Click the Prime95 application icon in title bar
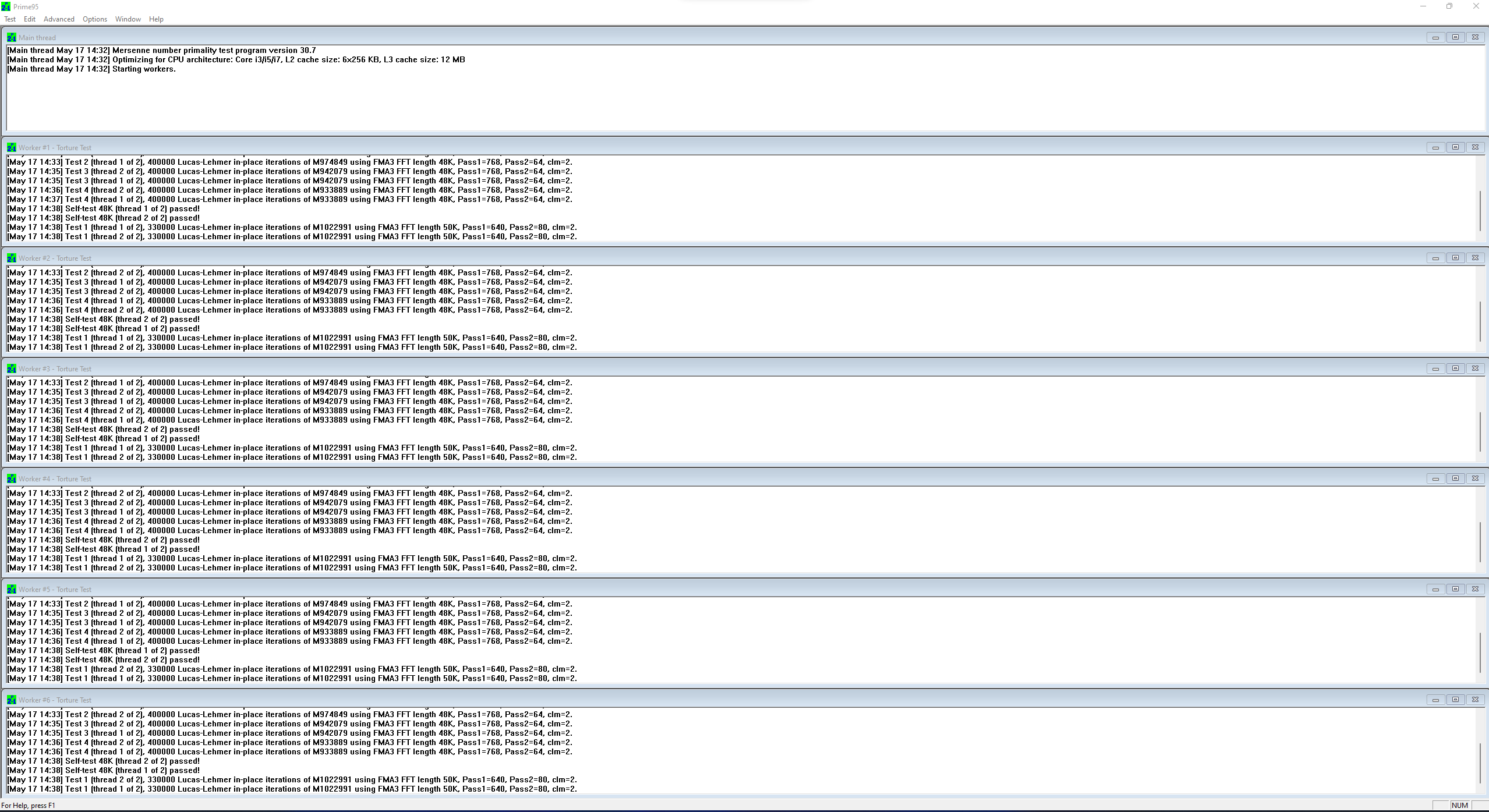 click(x=6, y=6)
